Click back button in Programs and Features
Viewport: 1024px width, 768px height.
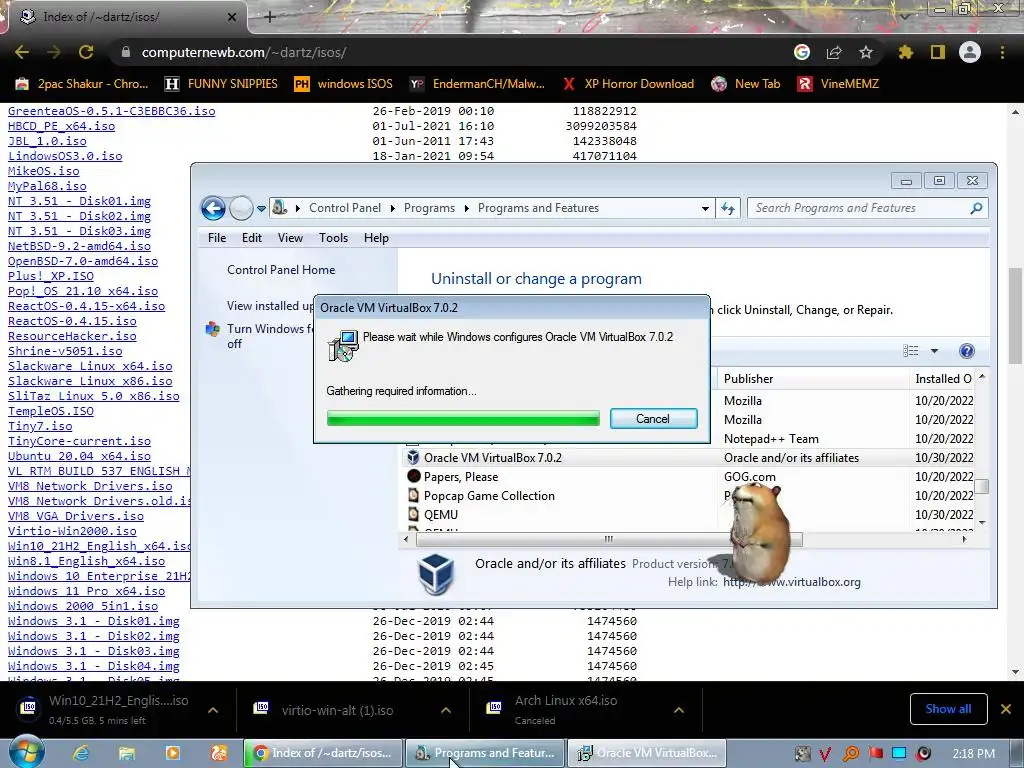click(213, 208)
